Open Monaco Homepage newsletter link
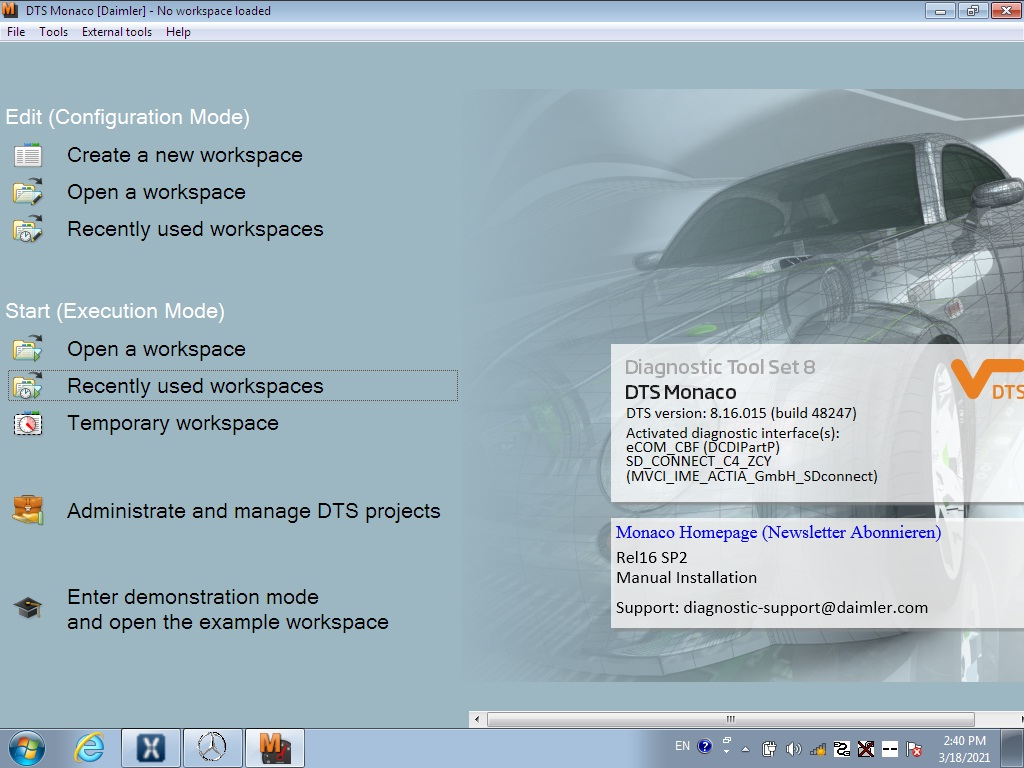Screen dimensions: 1024x768 coord(778,532)
